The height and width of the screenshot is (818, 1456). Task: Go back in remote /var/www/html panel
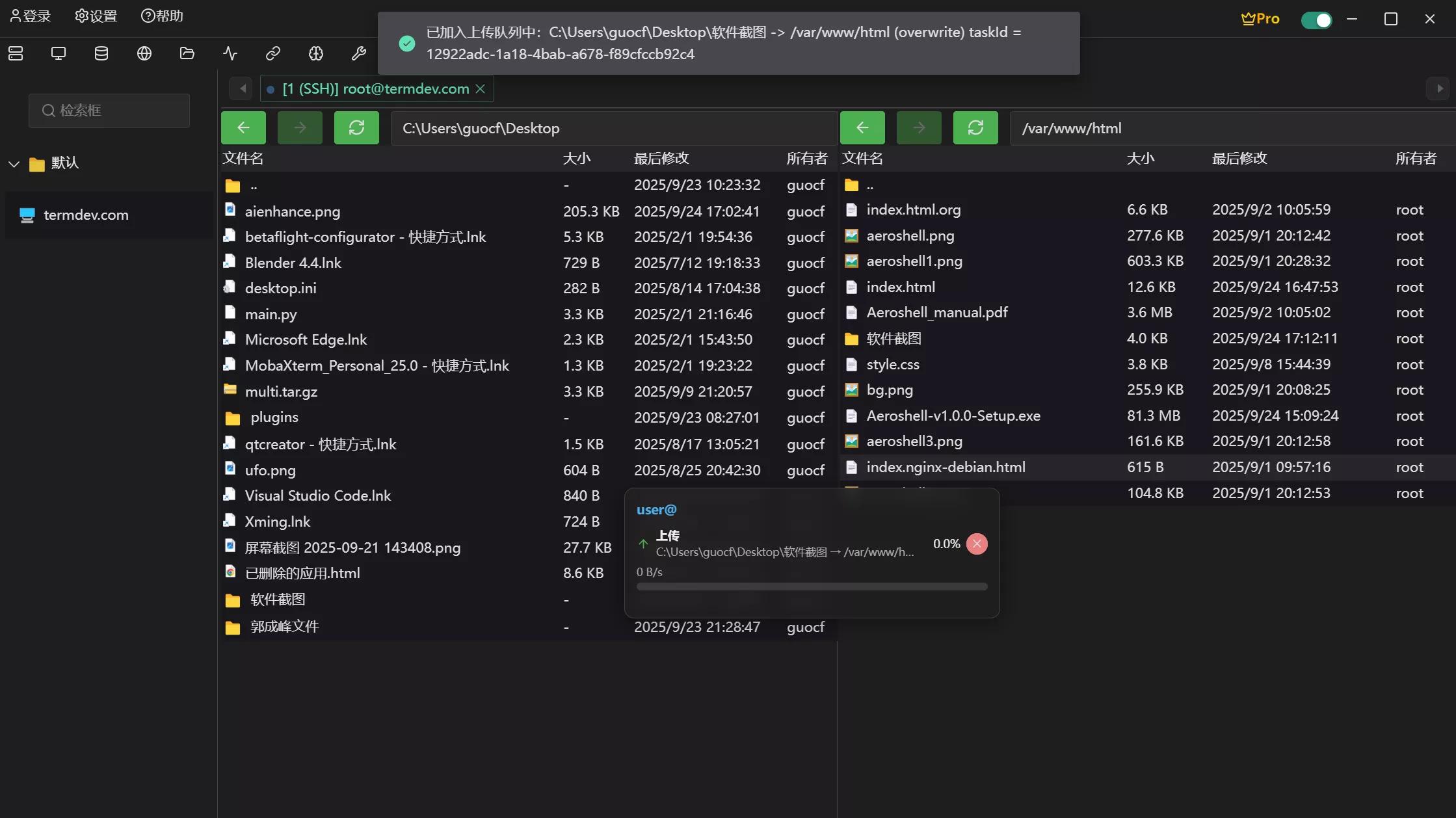(862, 127)
